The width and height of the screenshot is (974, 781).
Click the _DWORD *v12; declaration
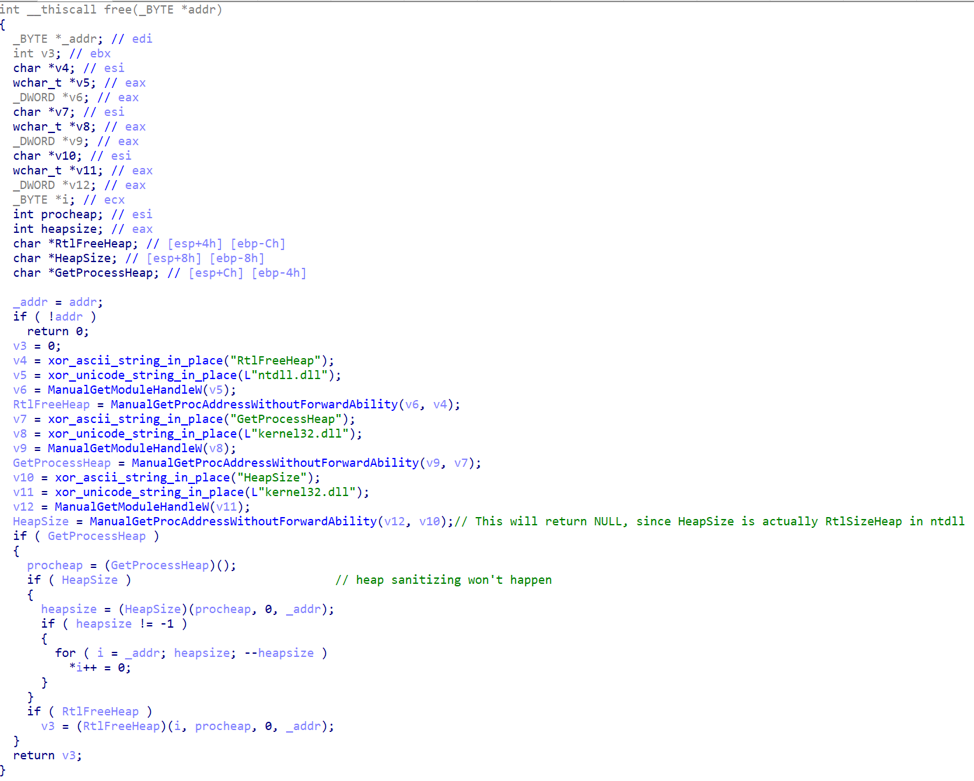coord(55,185)
